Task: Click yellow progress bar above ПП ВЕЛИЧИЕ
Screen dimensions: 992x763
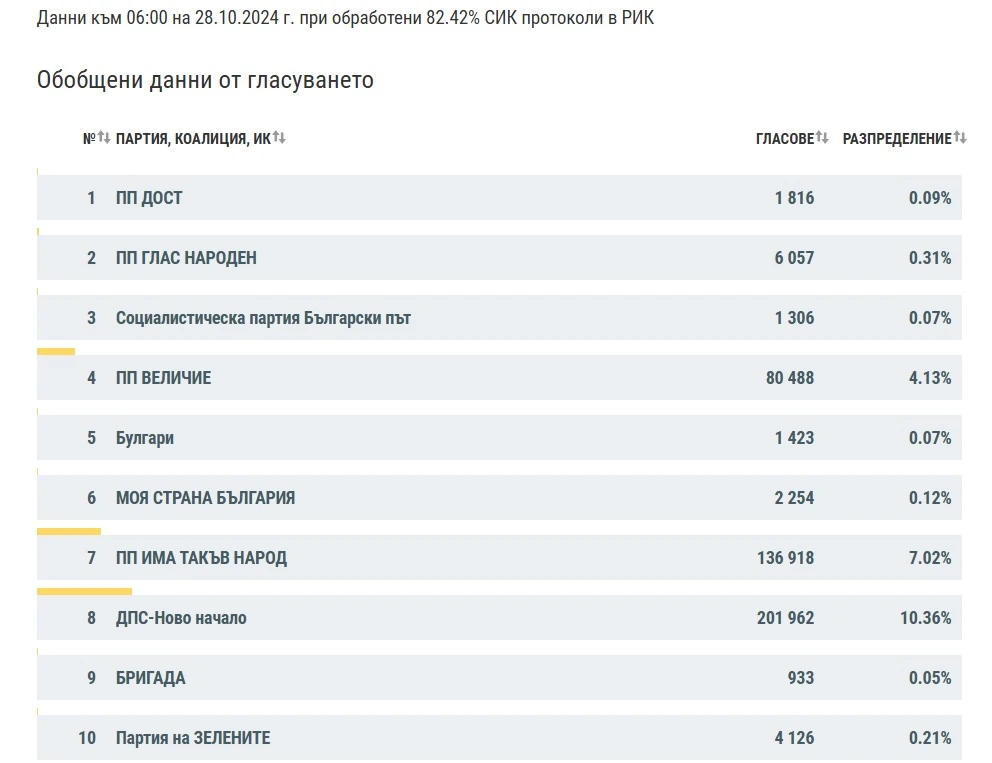Action: coord(56,351)
